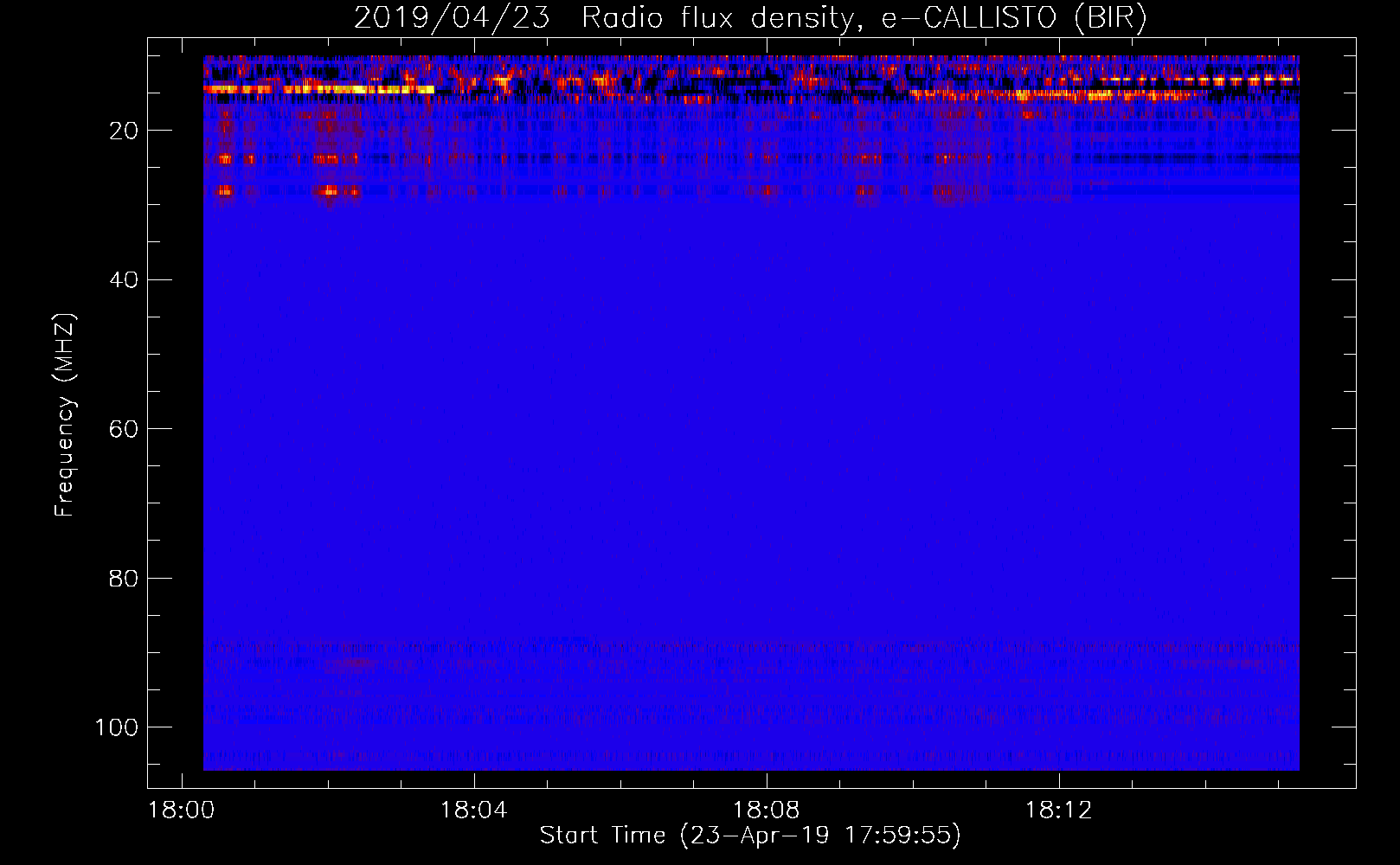Click the '80' frequency tick label
1400x865 pixels.
click(x=124, y=578)
